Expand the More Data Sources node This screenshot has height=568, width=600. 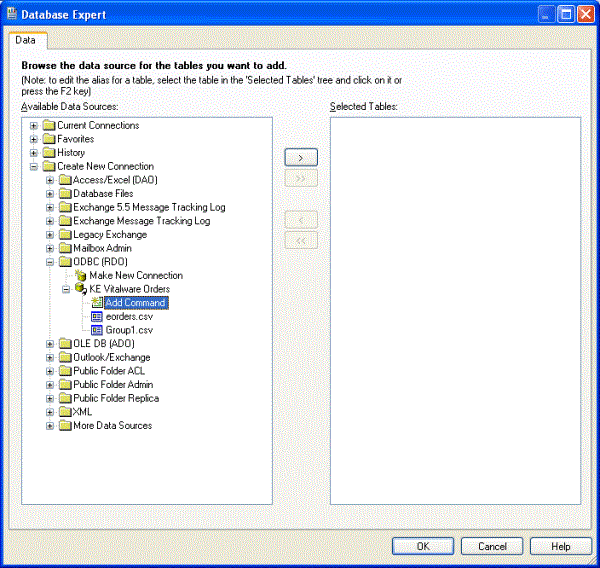50,426
